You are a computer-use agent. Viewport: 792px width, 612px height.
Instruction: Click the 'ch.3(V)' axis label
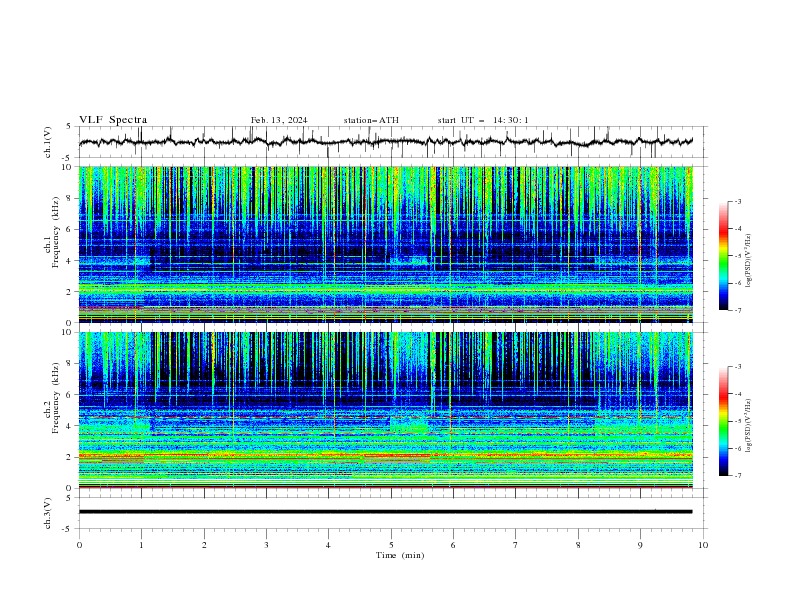tap(48, 513)
